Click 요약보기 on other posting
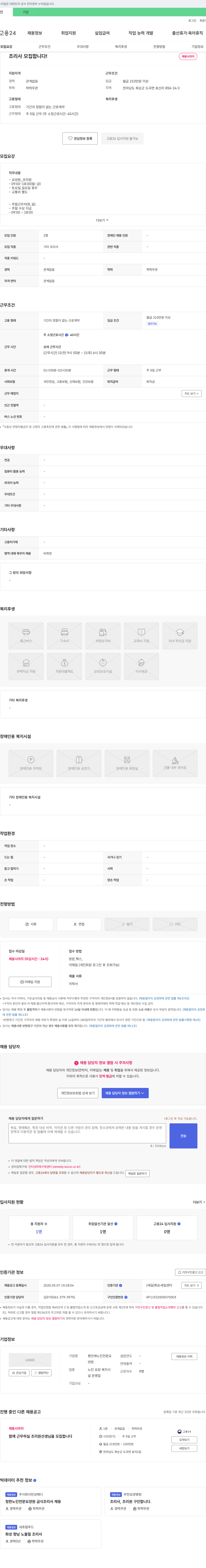This screenshot has width=206, height=1568. click(x=184, y=1440)
